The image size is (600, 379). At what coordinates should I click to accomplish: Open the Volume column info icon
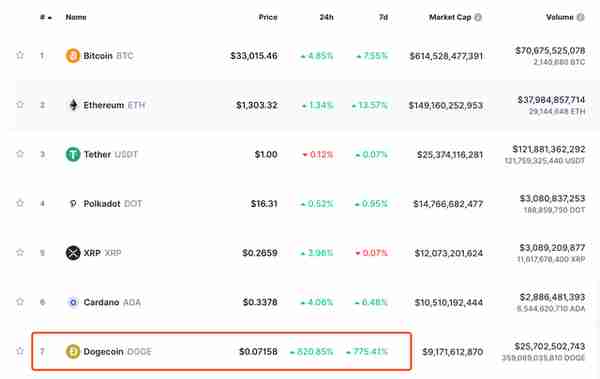(580, 17)
